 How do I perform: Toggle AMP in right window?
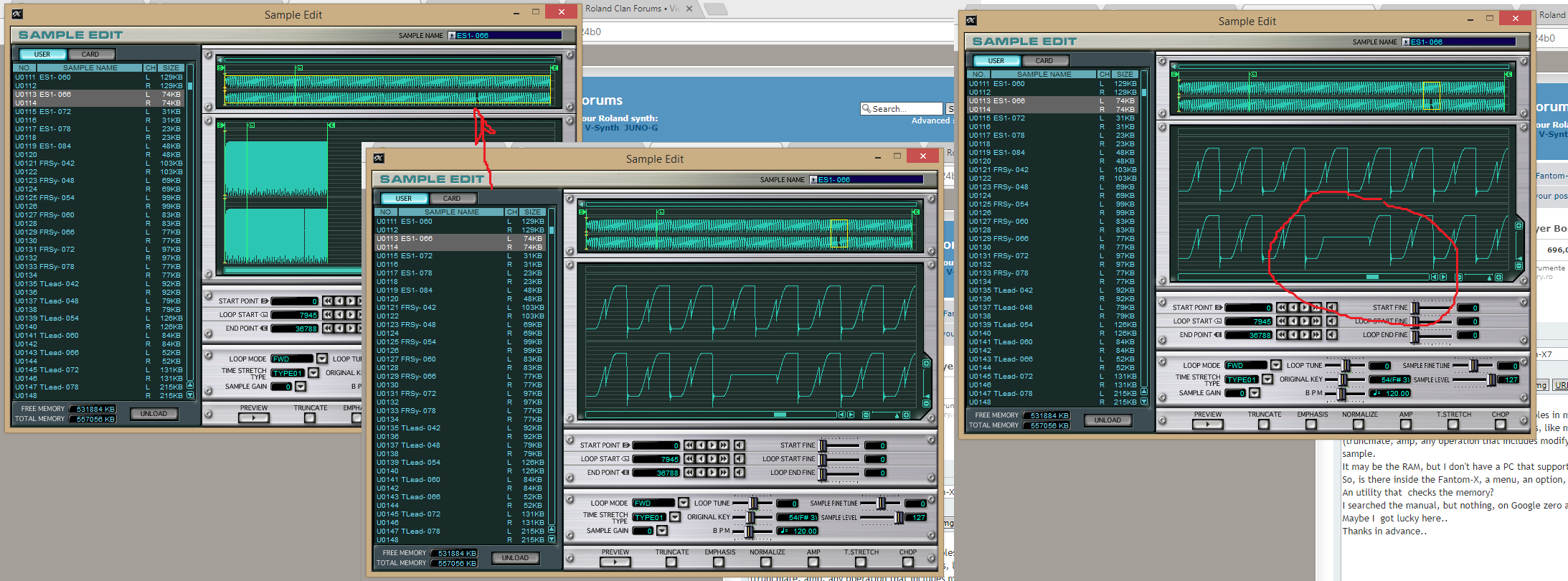click(x=1406, y=425)
